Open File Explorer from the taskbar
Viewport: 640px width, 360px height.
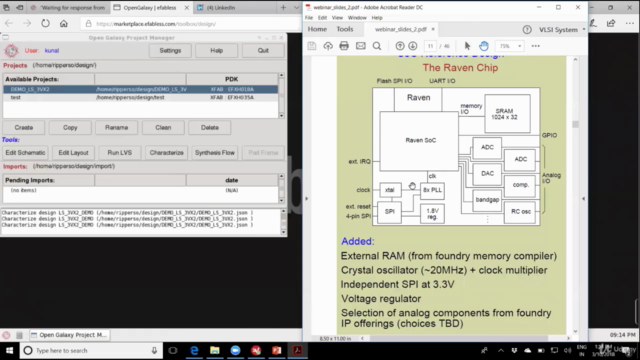[215, 350]
